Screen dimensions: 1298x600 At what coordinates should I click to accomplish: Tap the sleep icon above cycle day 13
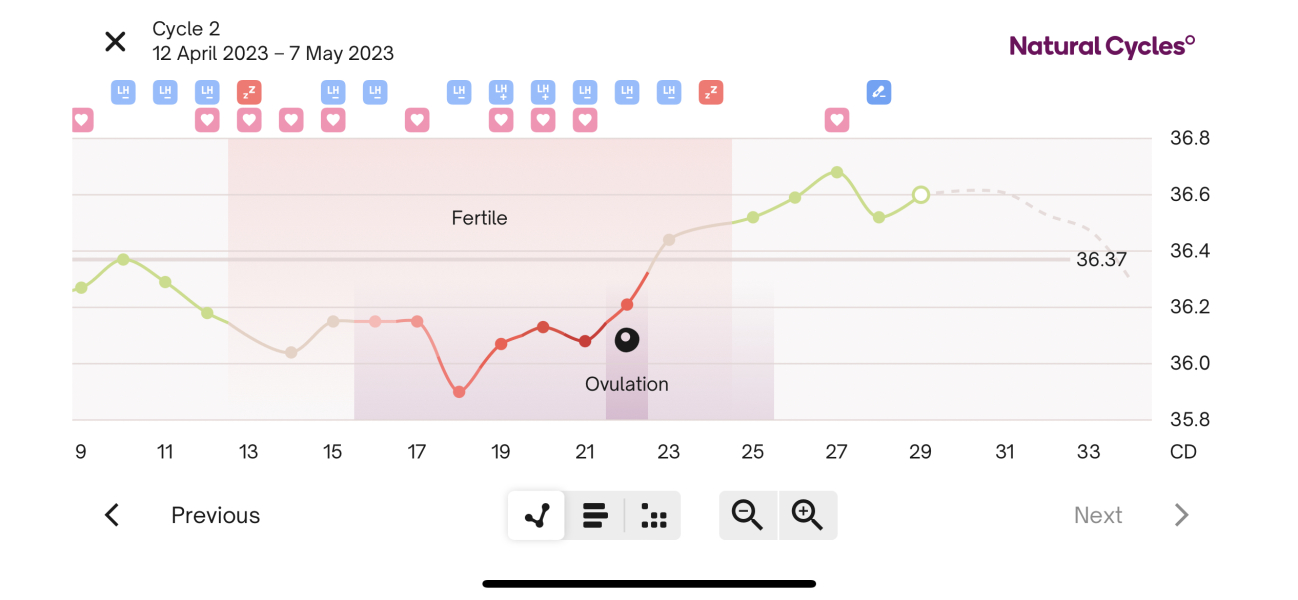tap(249, 93)
